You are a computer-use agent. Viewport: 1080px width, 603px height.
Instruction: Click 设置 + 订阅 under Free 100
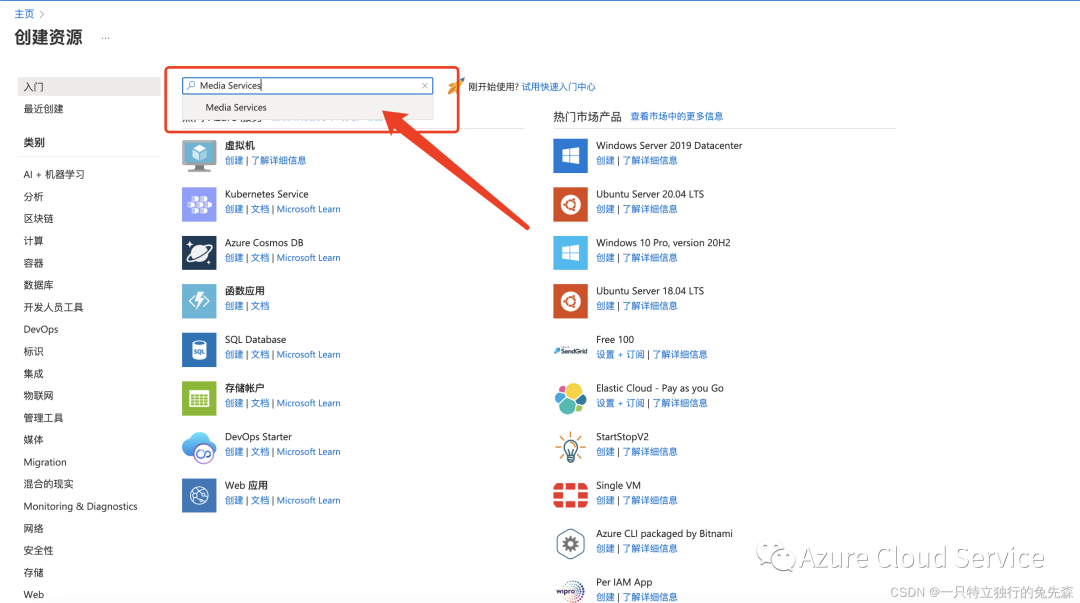[x=620, y=355]
